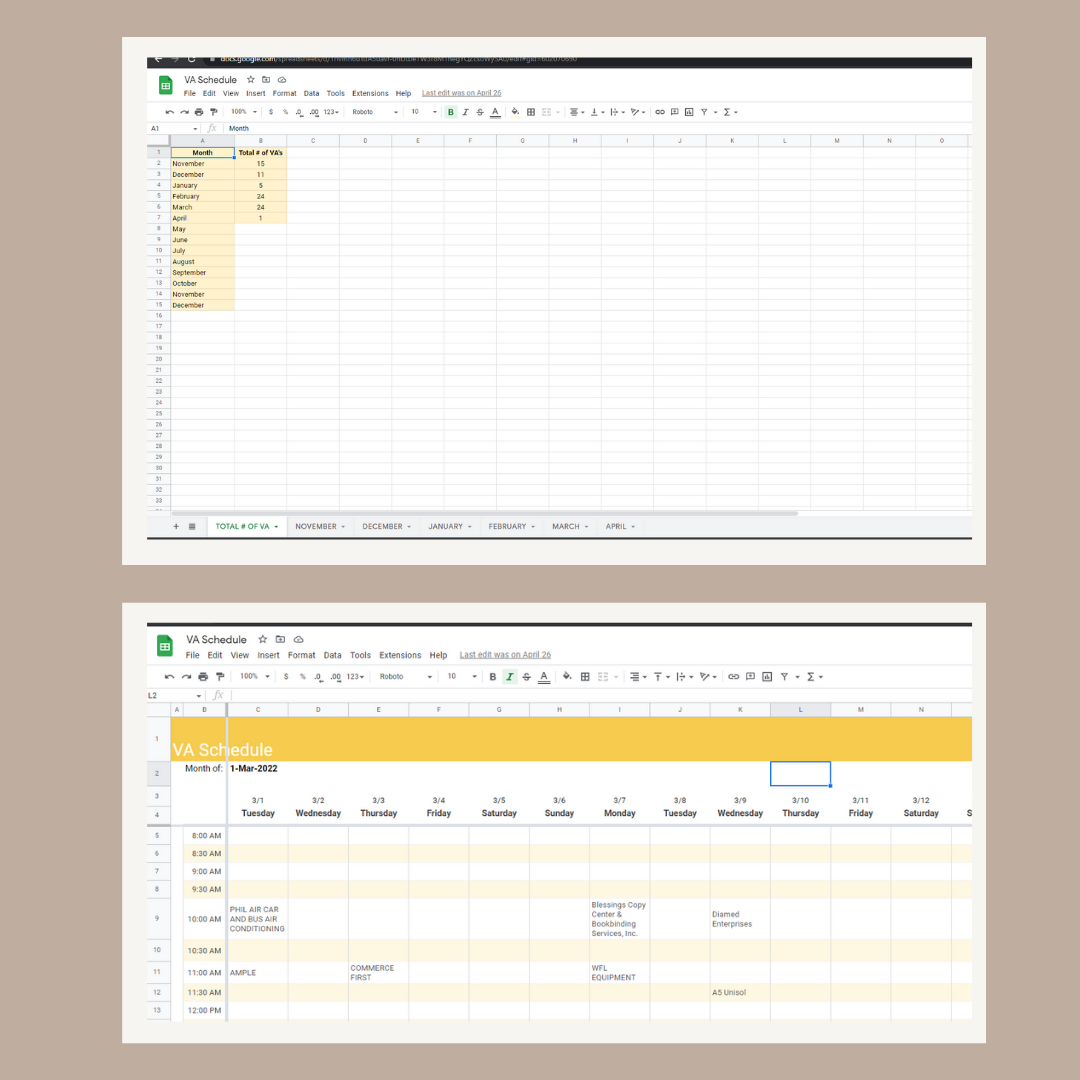Open Roboto font dropdown in top spreadsheet
The height and width of the screenshot is (1080, 1080).
(375, 112)
